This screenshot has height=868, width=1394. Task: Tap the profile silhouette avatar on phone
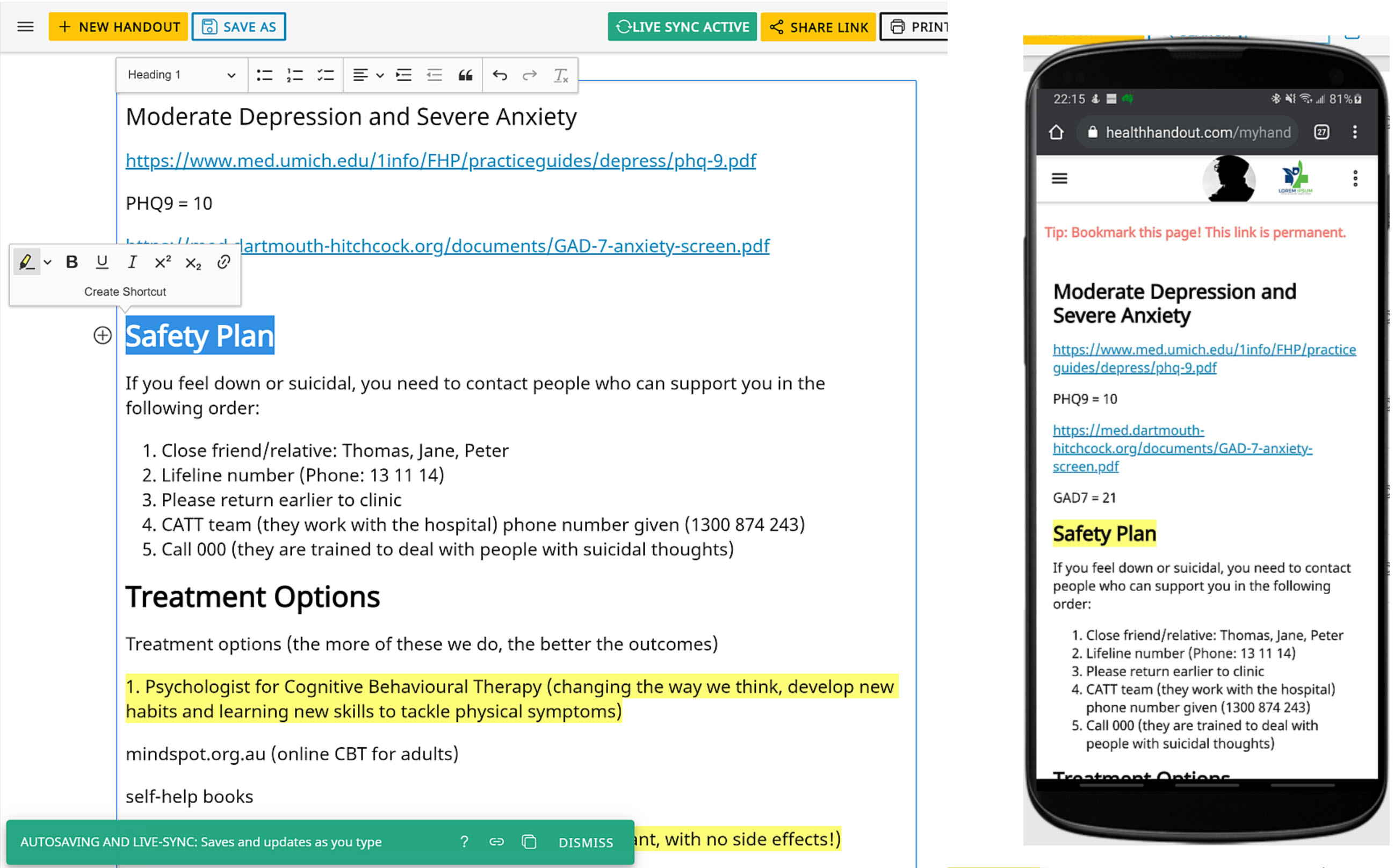pos(1229,178)
